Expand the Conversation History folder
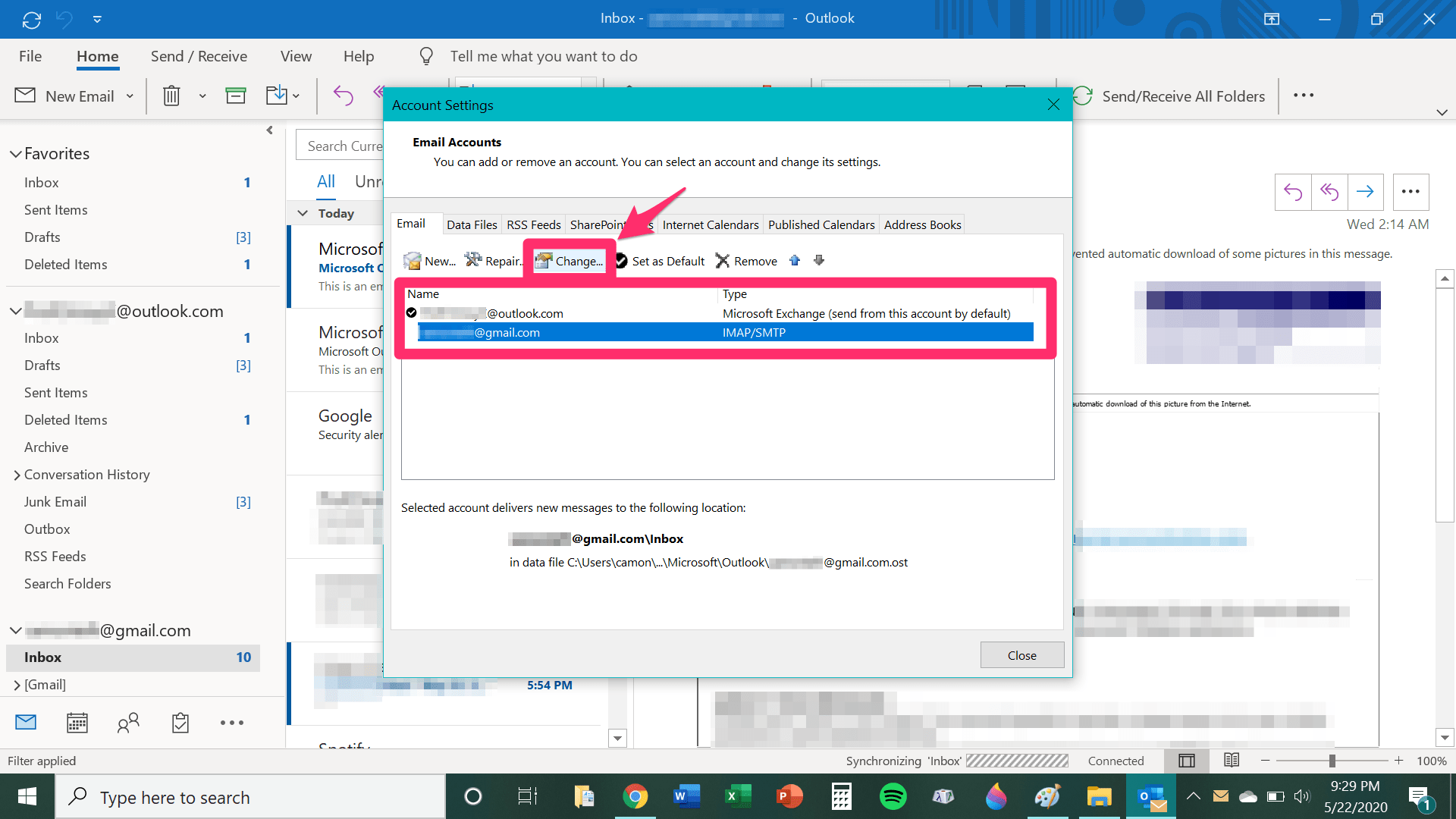Viewport: 1456px width, 819px height. 17,475
